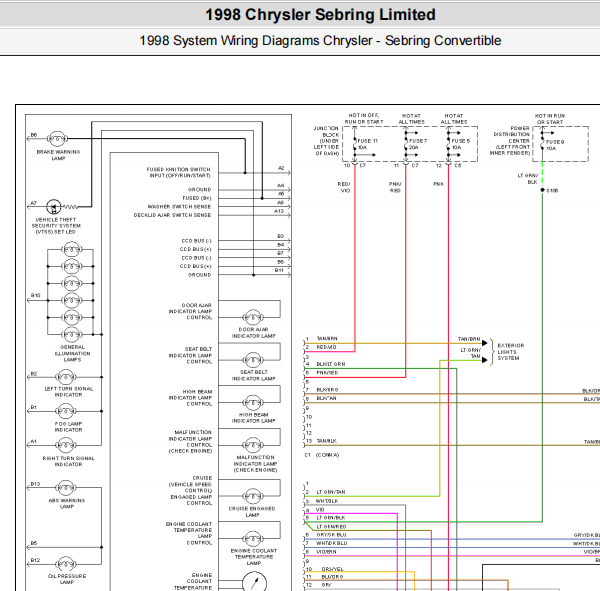Click the VTSS Set LED diode symbol
The width and height of the screenshot is (600, 591).
(x=54, y=207)
